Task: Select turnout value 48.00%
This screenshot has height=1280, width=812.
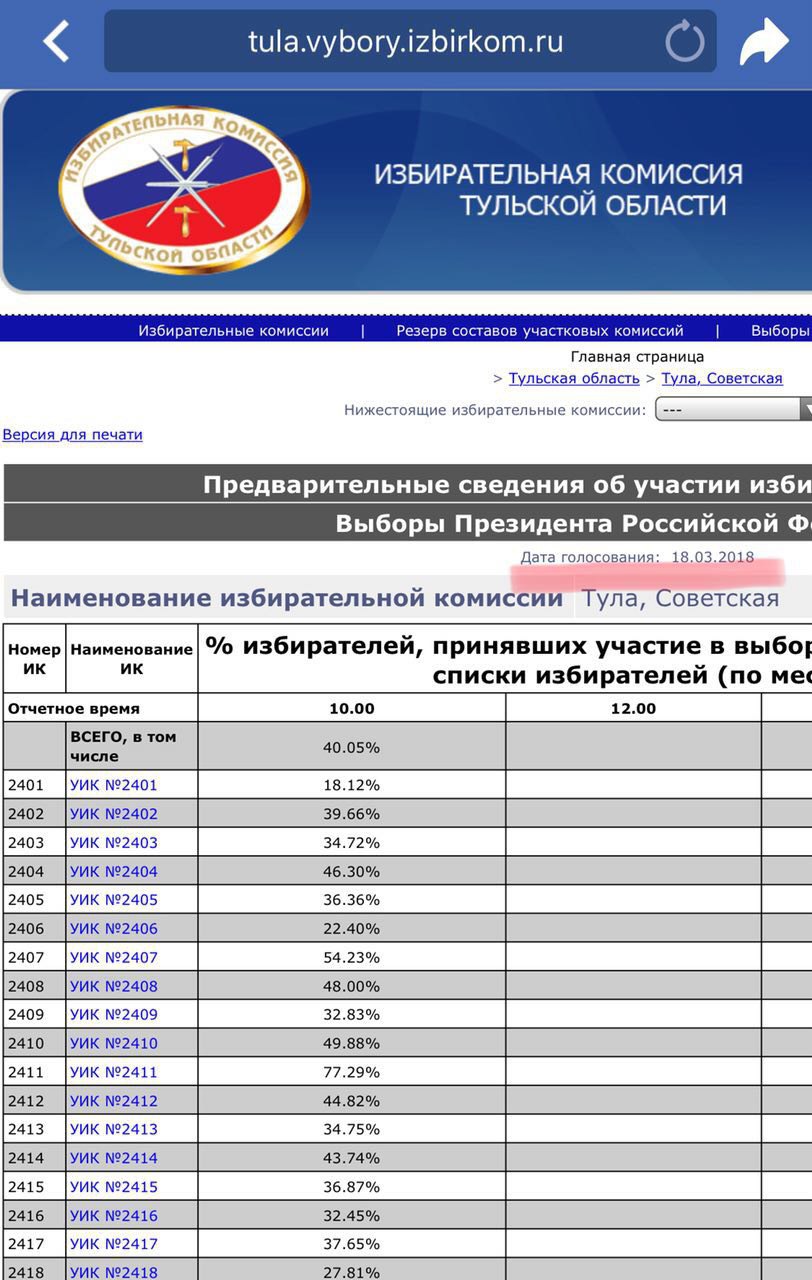Action: click(351, 986)
